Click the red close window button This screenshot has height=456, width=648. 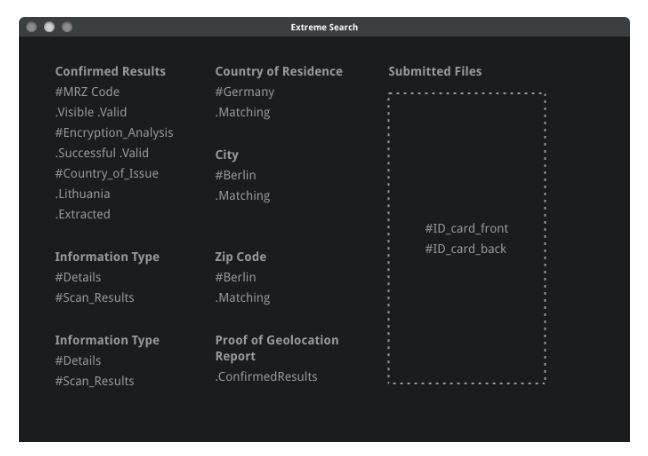click(32, 26)
